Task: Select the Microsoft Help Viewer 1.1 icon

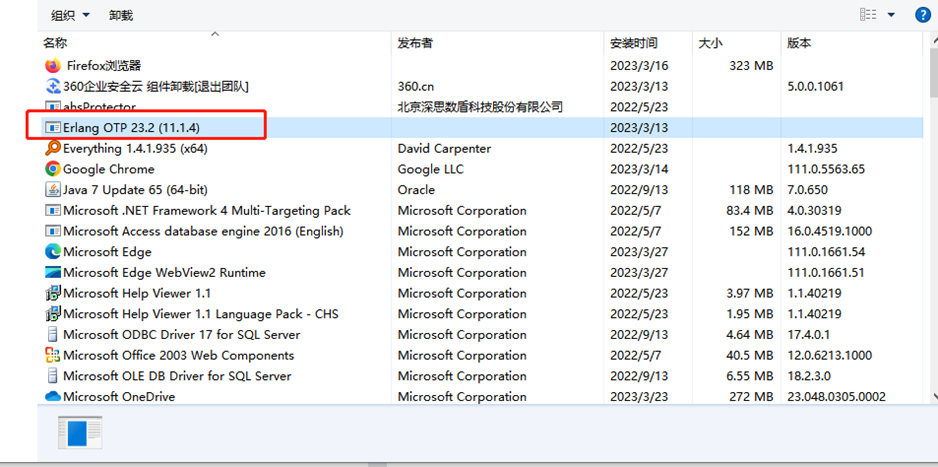Action: [53, 294]
